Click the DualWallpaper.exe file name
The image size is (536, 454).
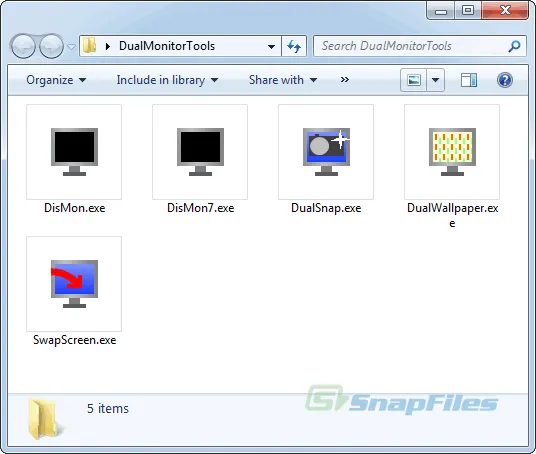[x=452, y=215]
